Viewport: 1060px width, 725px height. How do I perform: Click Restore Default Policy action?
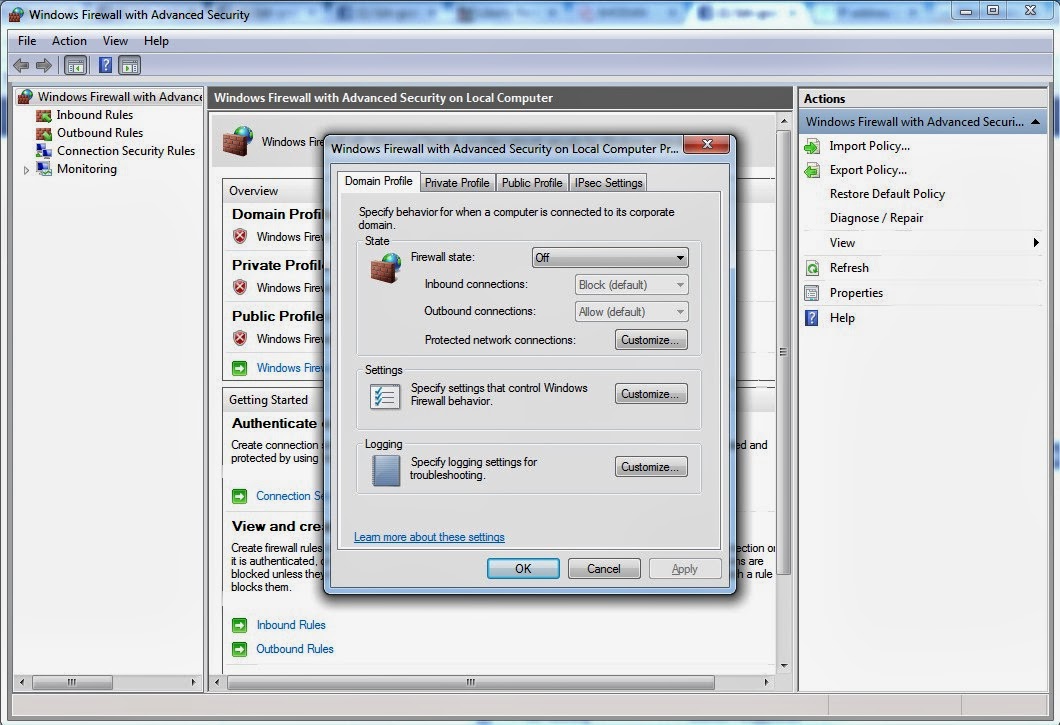(x=887, y=194)
